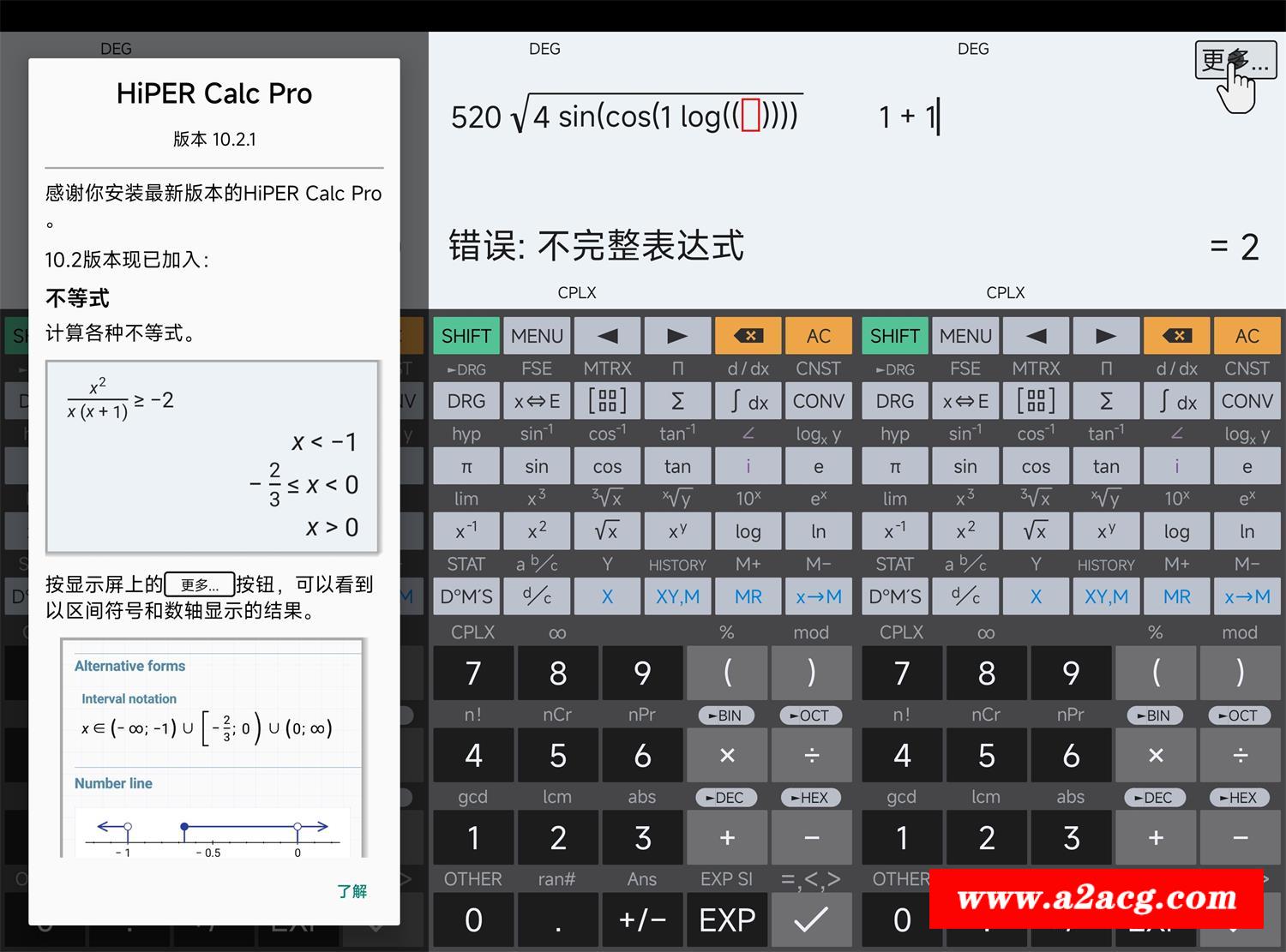Tap digit 5 on the right keypad
The width and height of the screenshot is (1286, 952).
pyautogui.click(x=986, y=755)
